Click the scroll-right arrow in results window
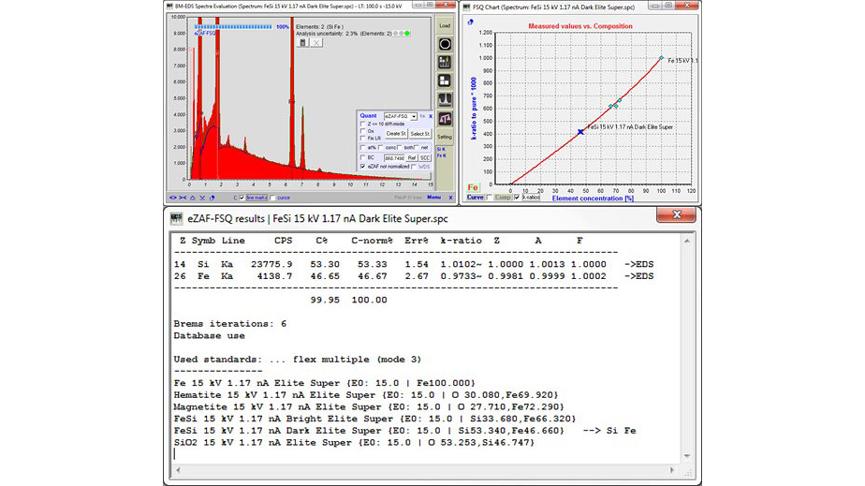This screenshot has height=486, width=865. [x=671, y=470]
